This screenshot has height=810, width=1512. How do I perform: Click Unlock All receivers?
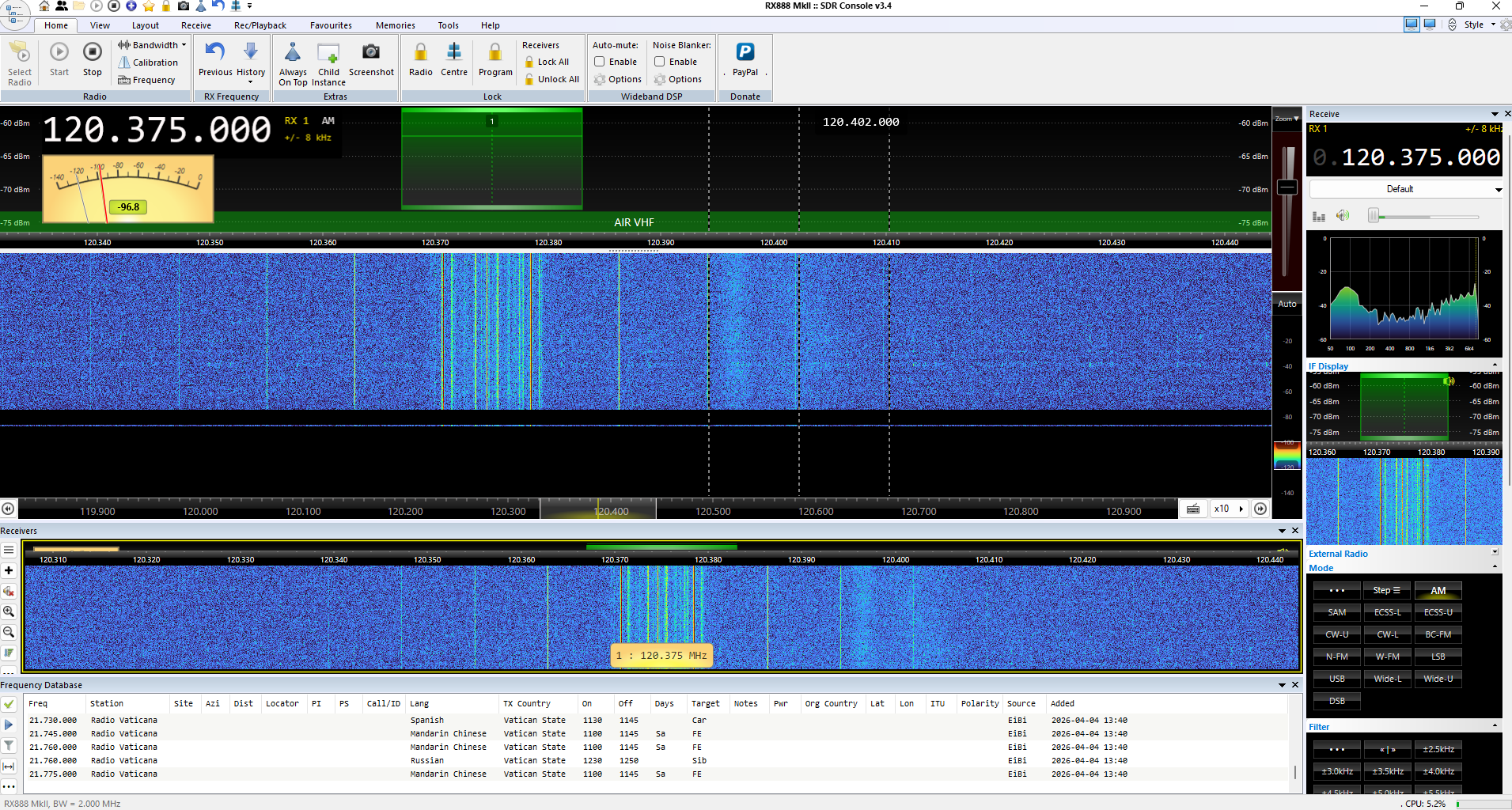click(551, 79)
